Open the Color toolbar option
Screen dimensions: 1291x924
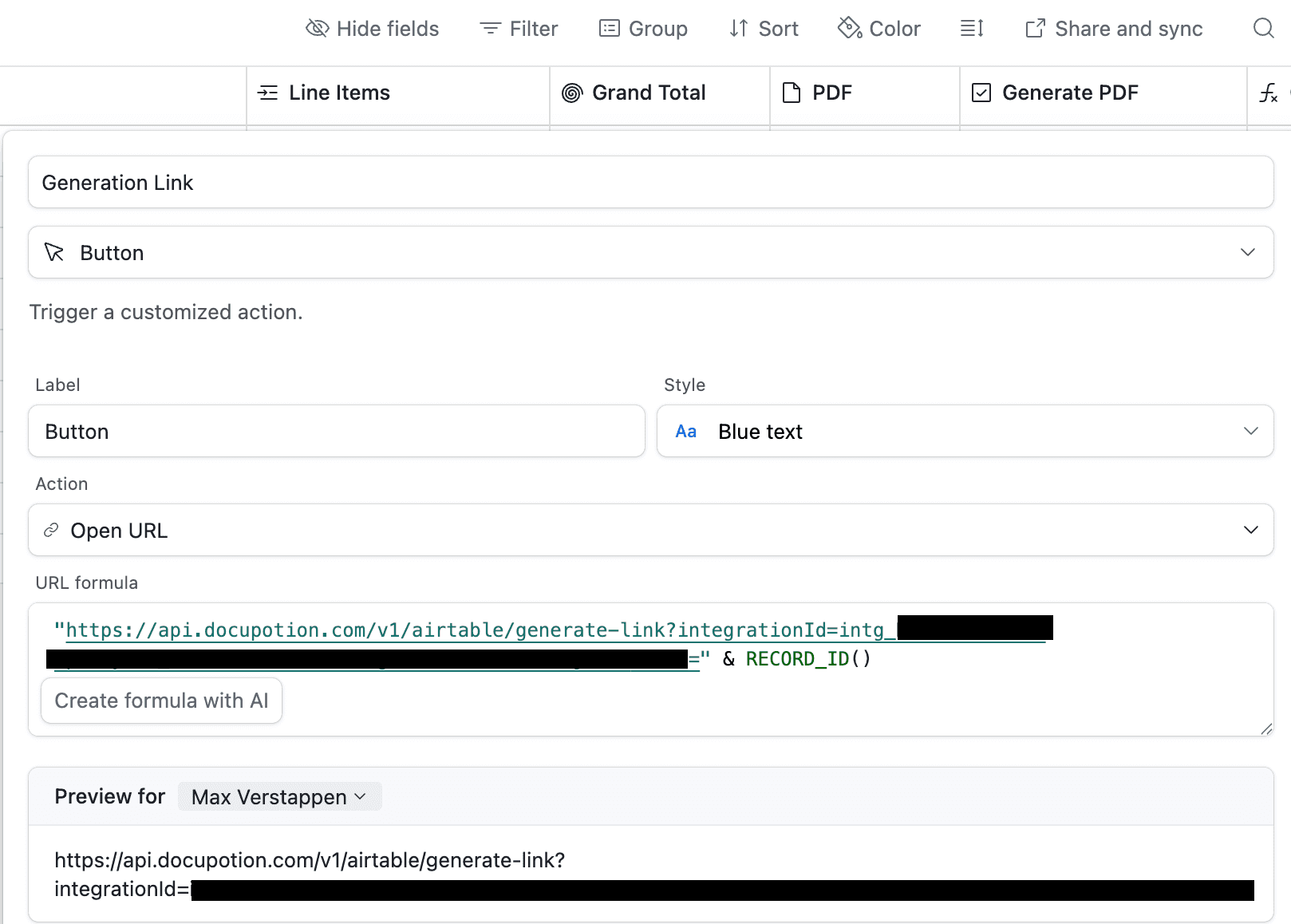879,29
